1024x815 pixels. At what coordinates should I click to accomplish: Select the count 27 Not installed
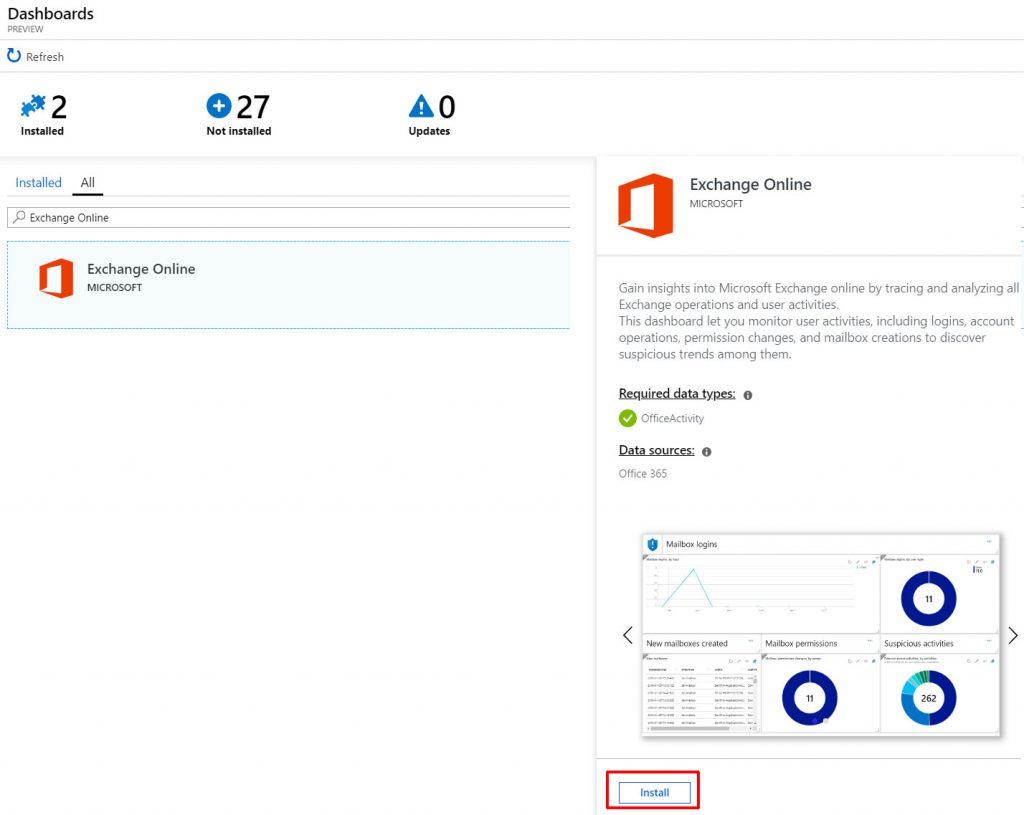253,107
